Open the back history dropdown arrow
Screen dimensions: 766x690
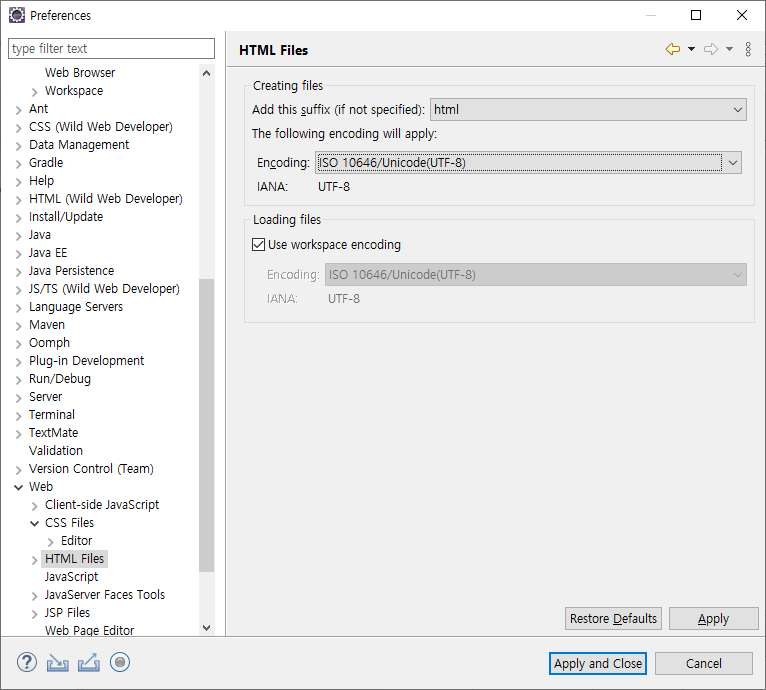[x=691, y=49]
